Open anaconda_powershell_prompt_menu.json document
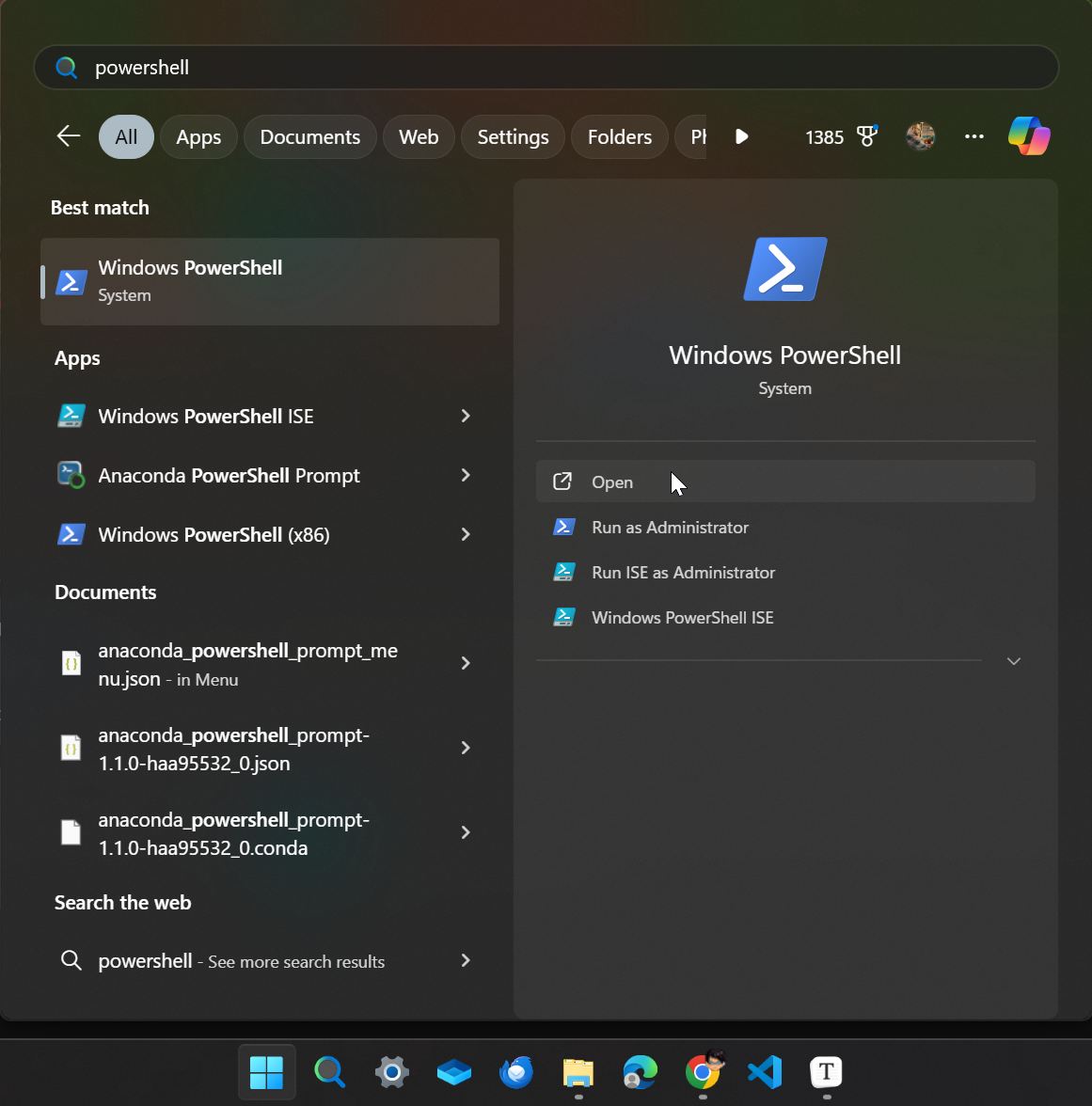This screenshot has width=1092, height=1106. [x=270, y=664]
